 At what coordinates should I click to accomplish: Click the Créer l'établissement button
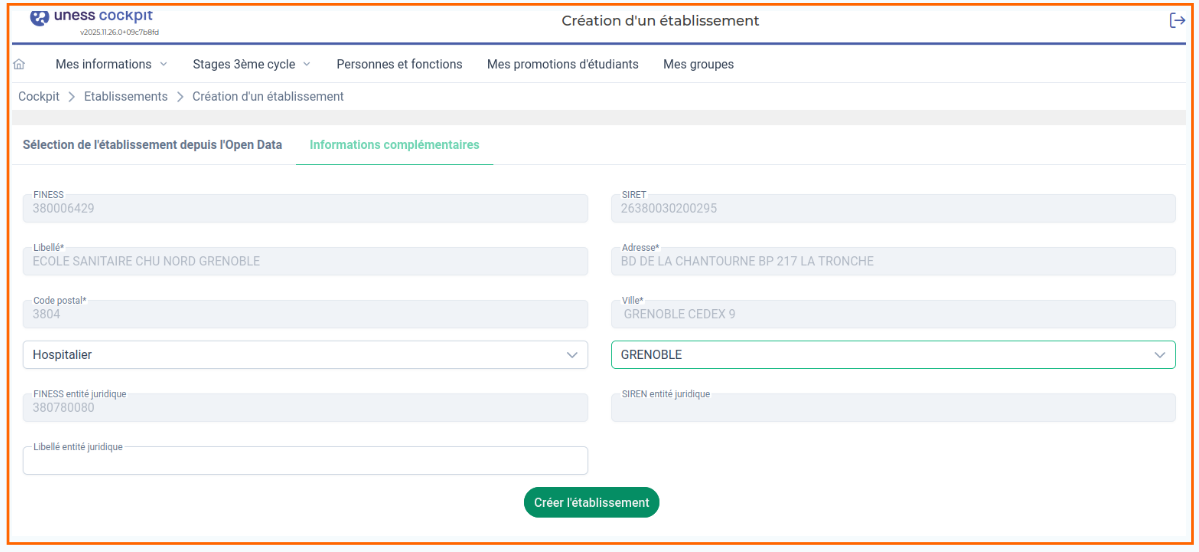(x=591, y=503)
